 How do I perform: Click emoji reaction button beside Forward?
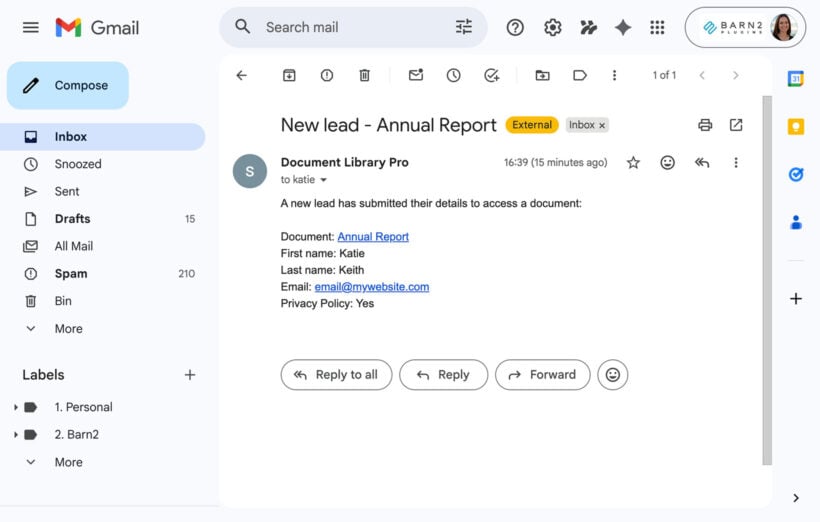(613, 375)
